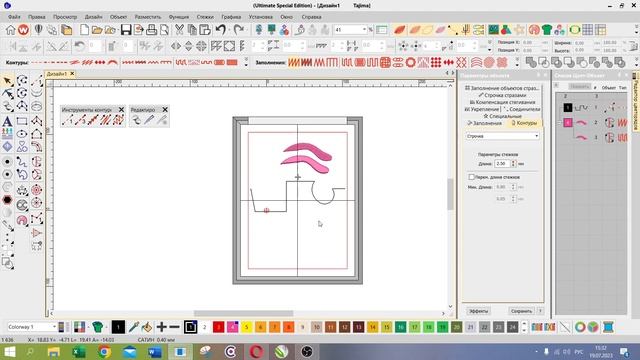The height and width of the screenshot is (360, 640).
Task: Select the first zigzag fill stitch type
Action: click(x=293, y=62)
